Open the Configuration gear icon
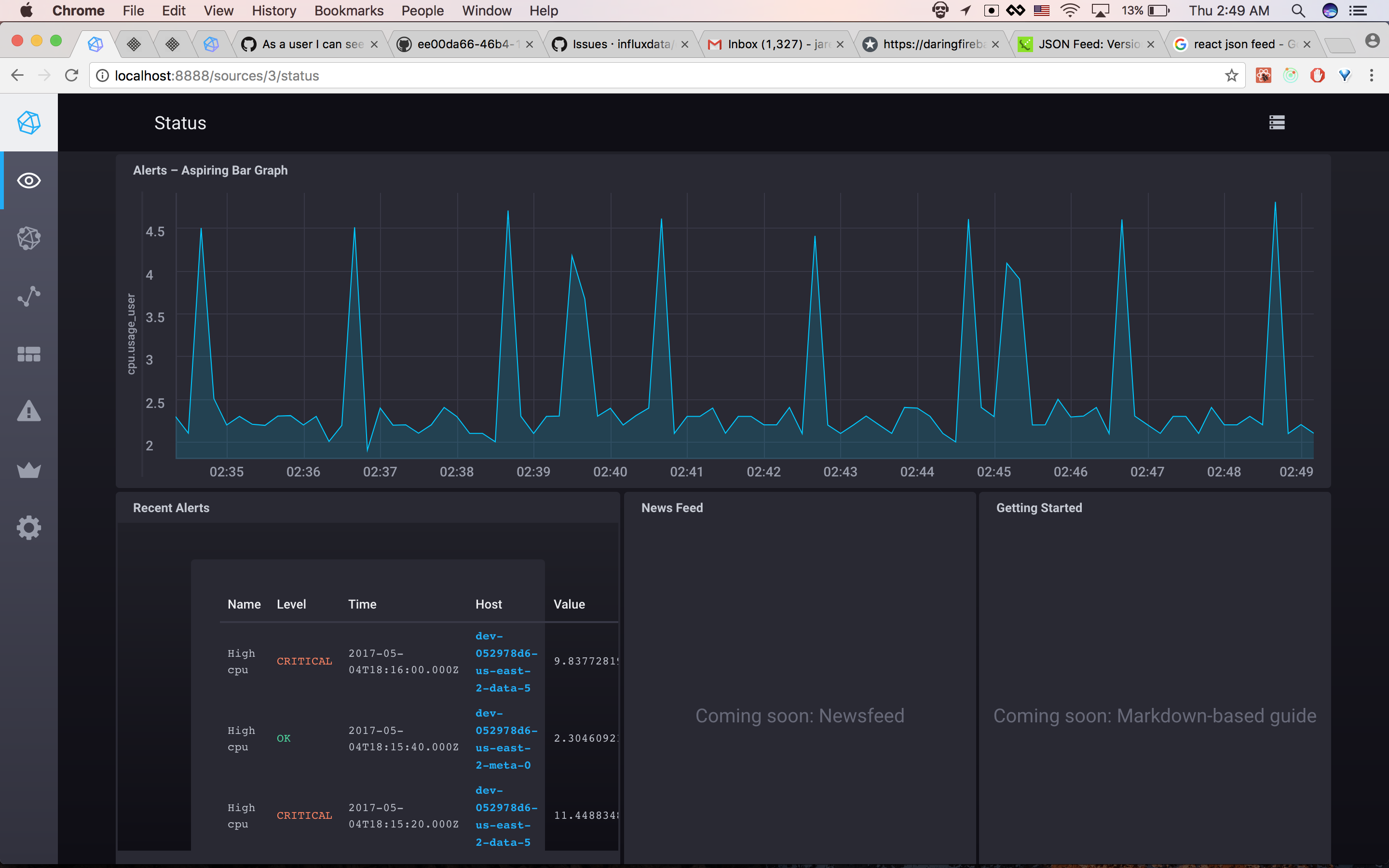 tap(29, 528)
